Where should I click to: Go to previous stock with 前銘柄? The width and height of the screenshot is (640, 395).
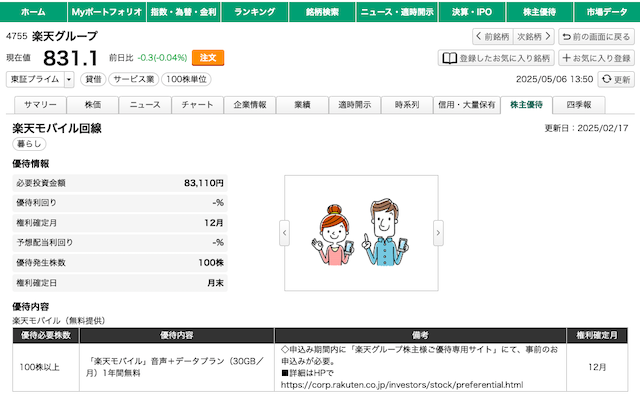[x=493, y=37]
